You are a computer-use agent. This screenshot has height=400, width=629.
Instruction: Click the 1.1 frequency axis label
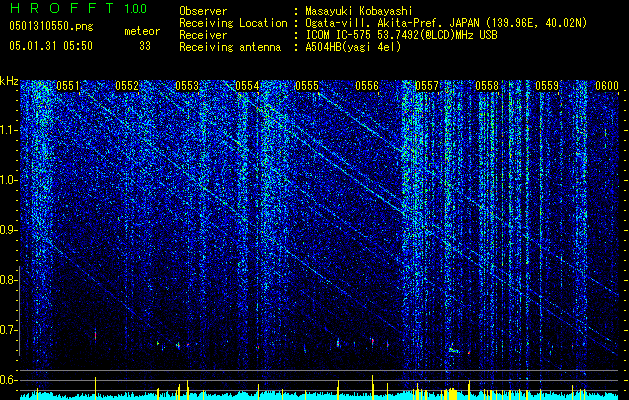[8, 130]
